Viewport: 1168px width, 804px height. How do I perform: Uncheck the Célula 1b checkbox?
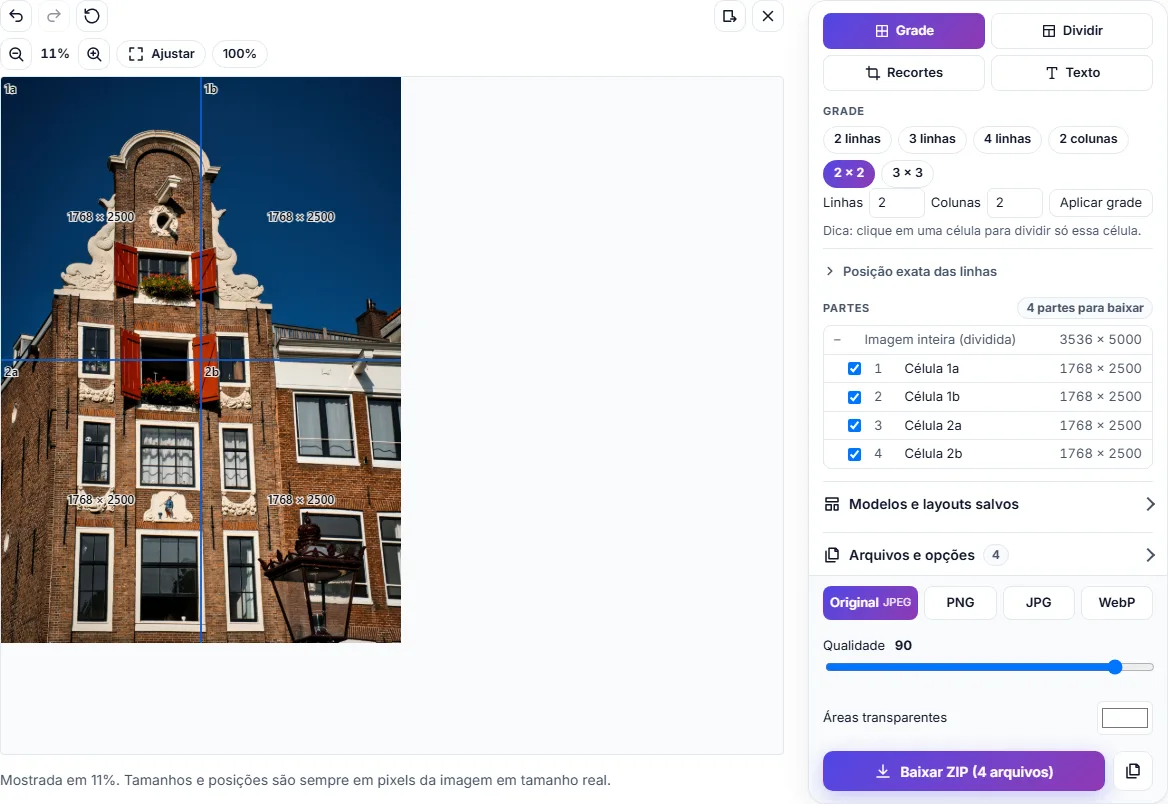854,397
